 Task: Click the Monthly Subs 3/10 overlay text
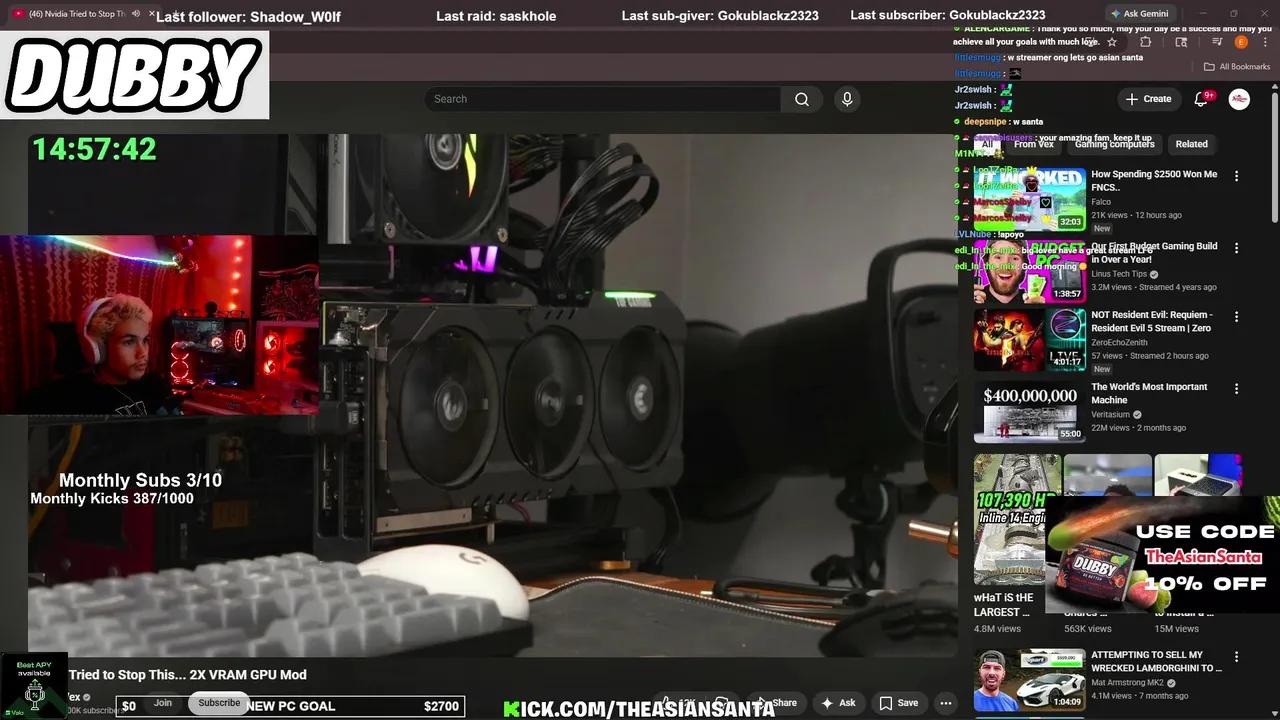pos(140,481)
